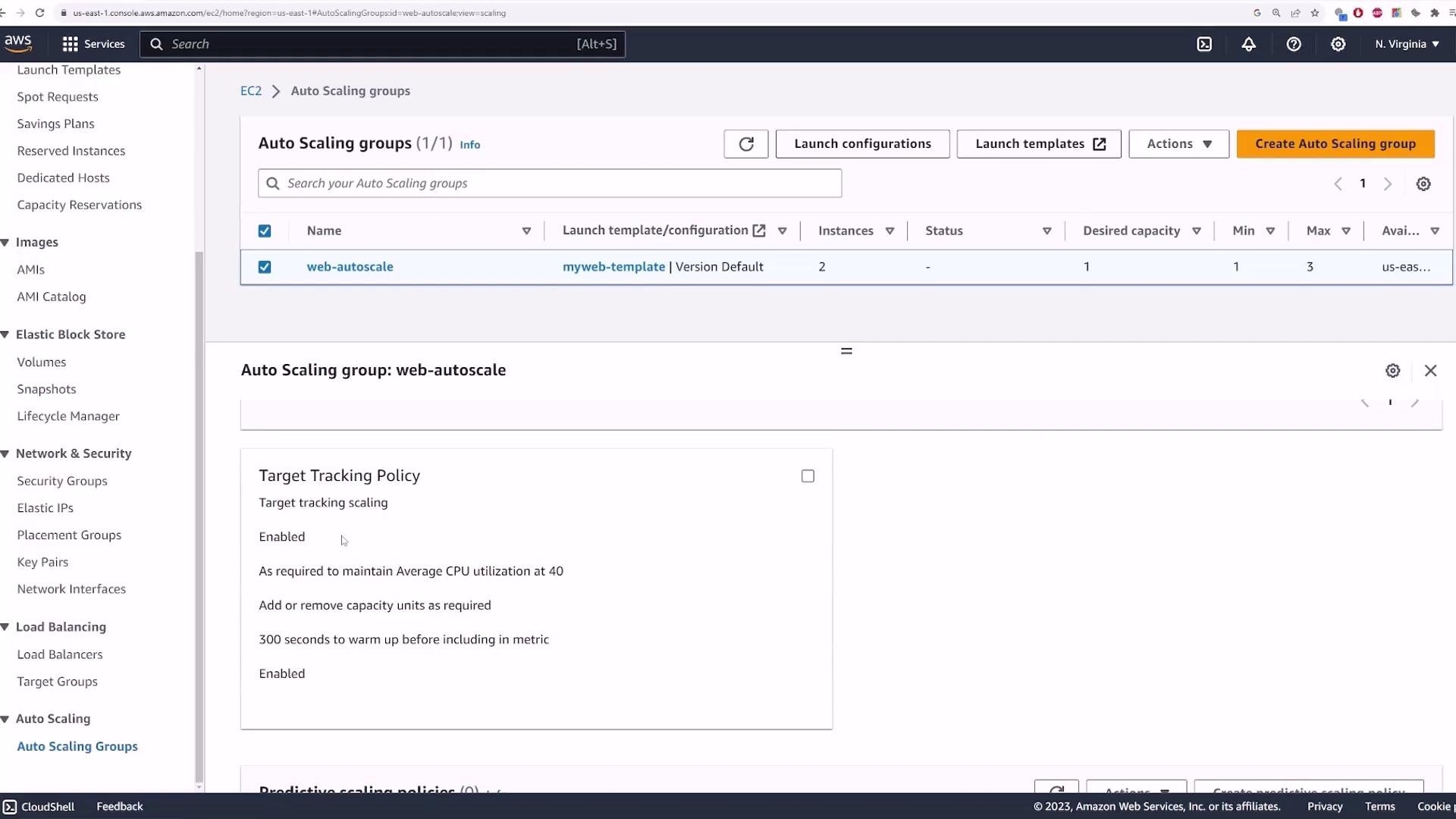Open the web-autoscale group link
The image size is (1456, 819).
tap(350, 267)
